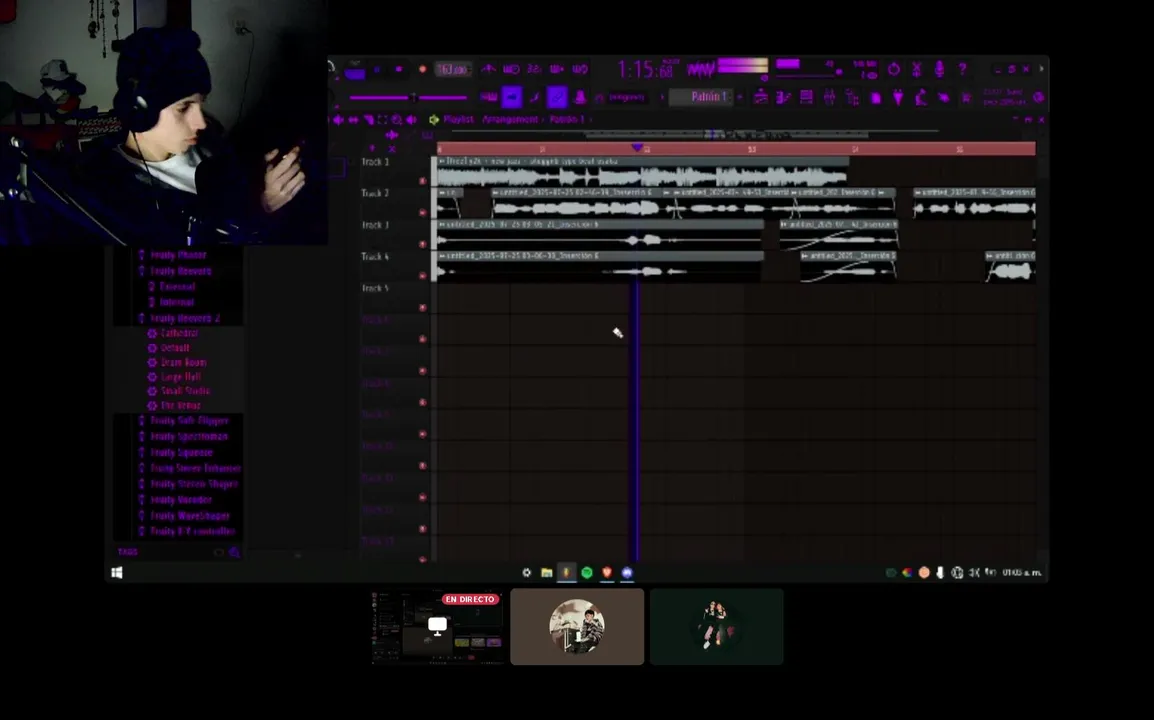Click the oscilloscope waveform display
The width and height of the screenshot is (1154, 720).
click(700, 69)
